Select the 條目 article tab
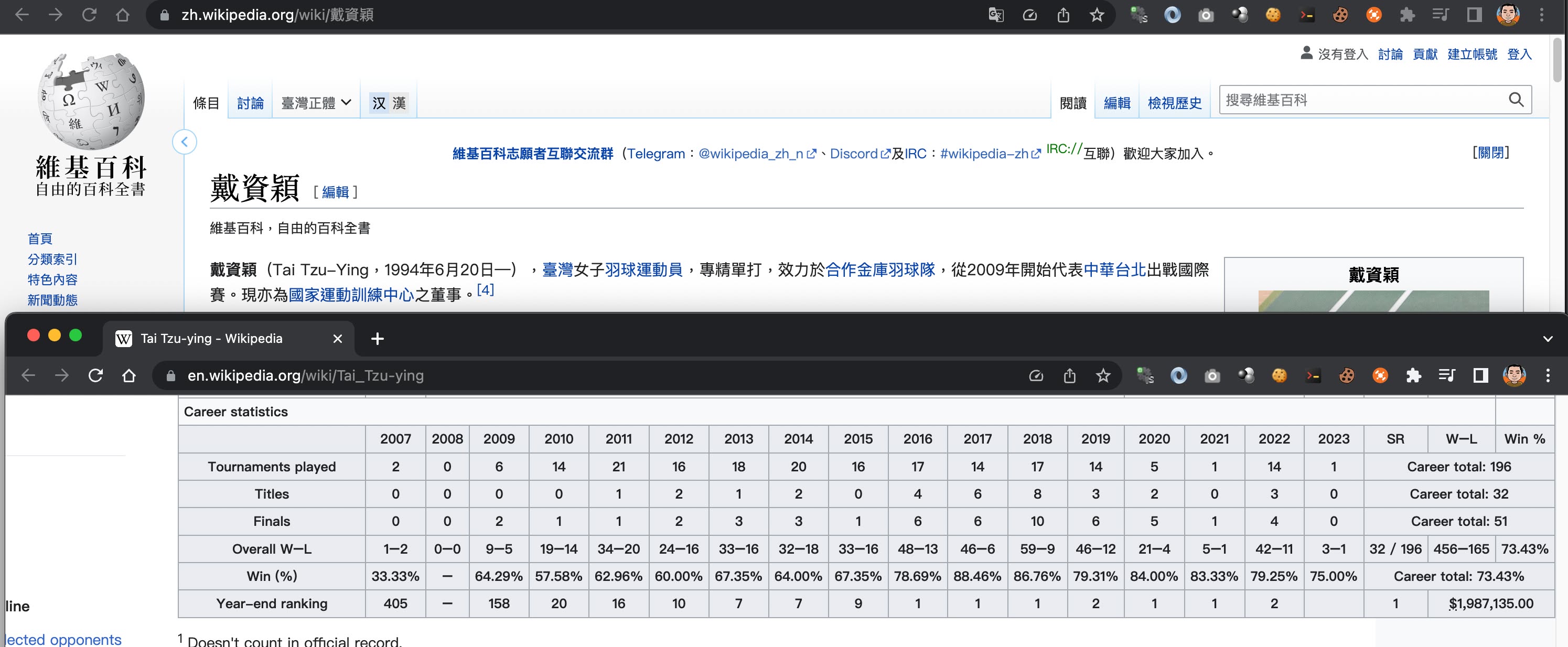The height and width of the screenshot is (647, 1568). click(206, 103)
